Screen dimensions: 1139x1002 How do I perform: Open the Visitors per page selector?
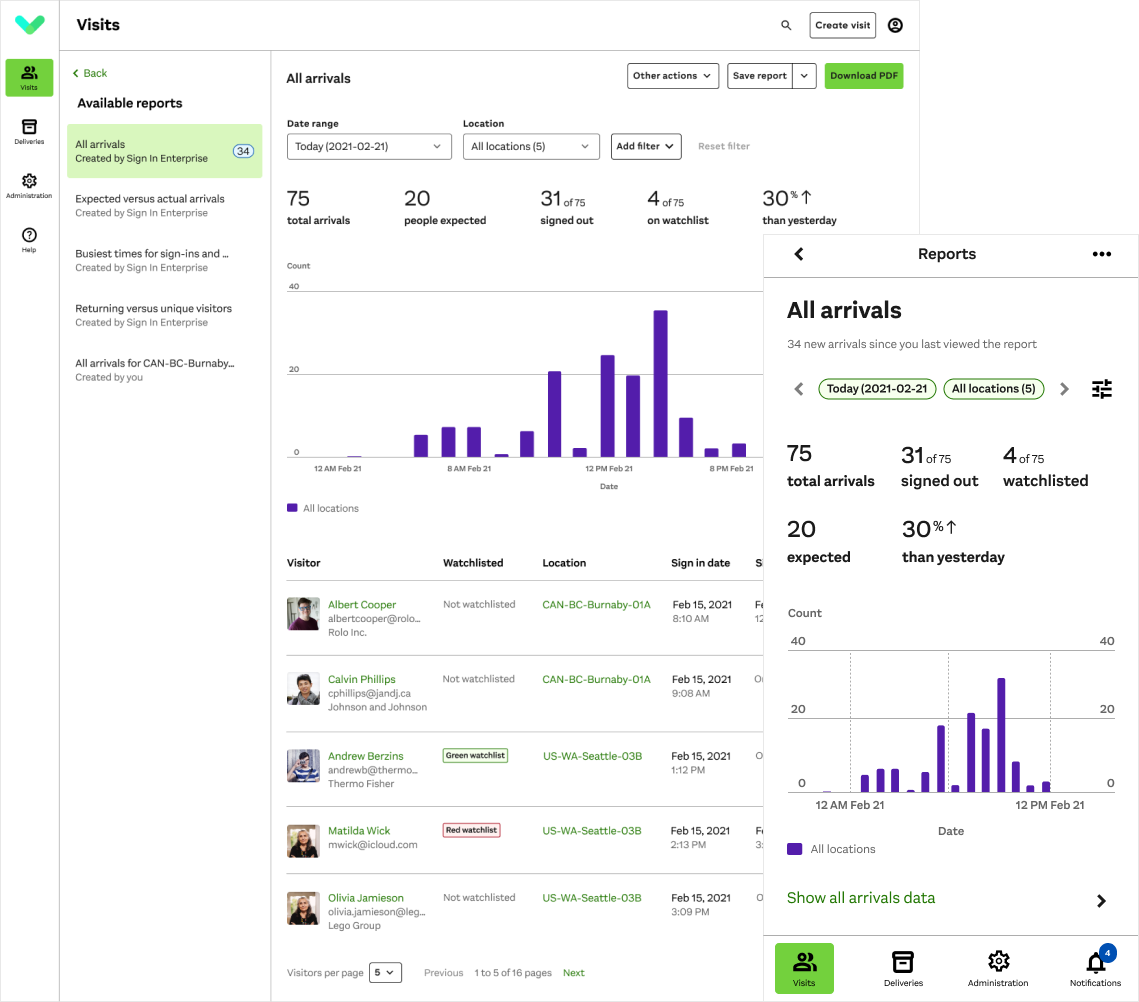point(385,972)
